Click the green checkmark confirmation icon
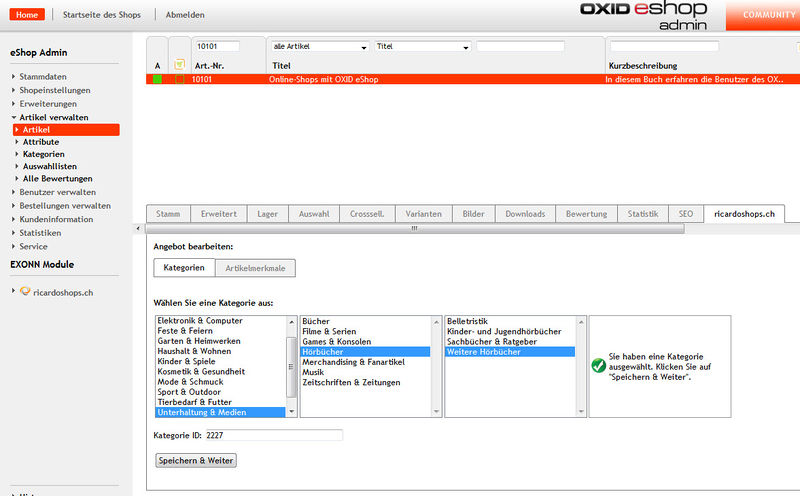 [x=598, y=365]
